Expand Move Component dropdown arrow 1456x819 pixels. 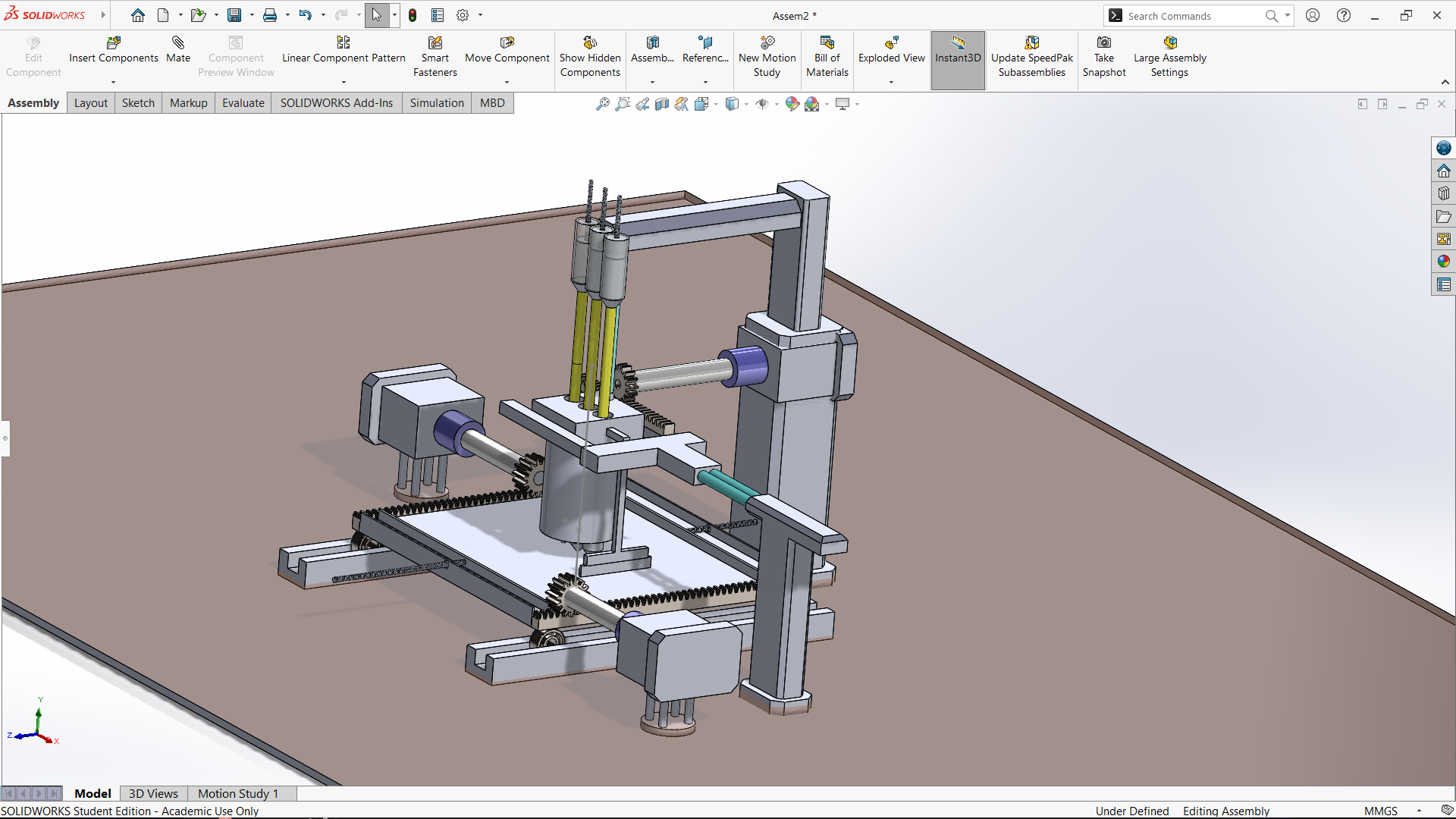(x=507, y=82)
